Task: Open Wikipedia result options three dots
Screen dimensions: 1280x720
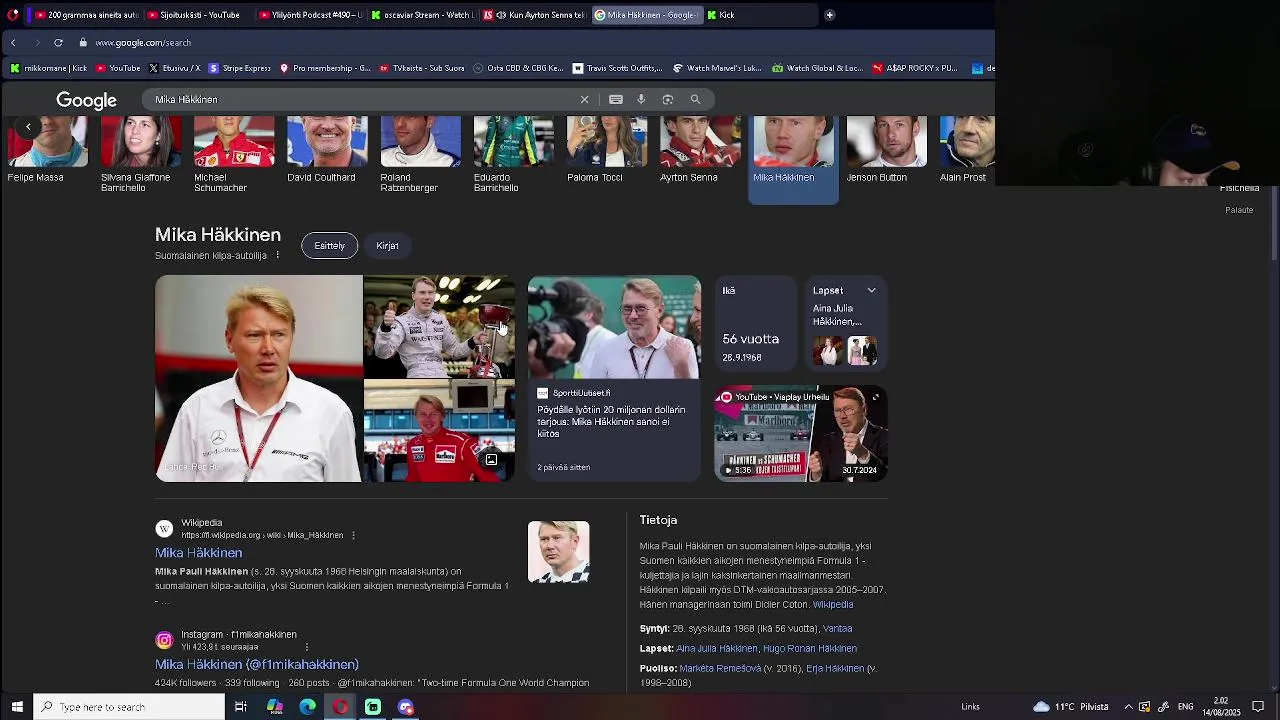Action: pos(353,535)
